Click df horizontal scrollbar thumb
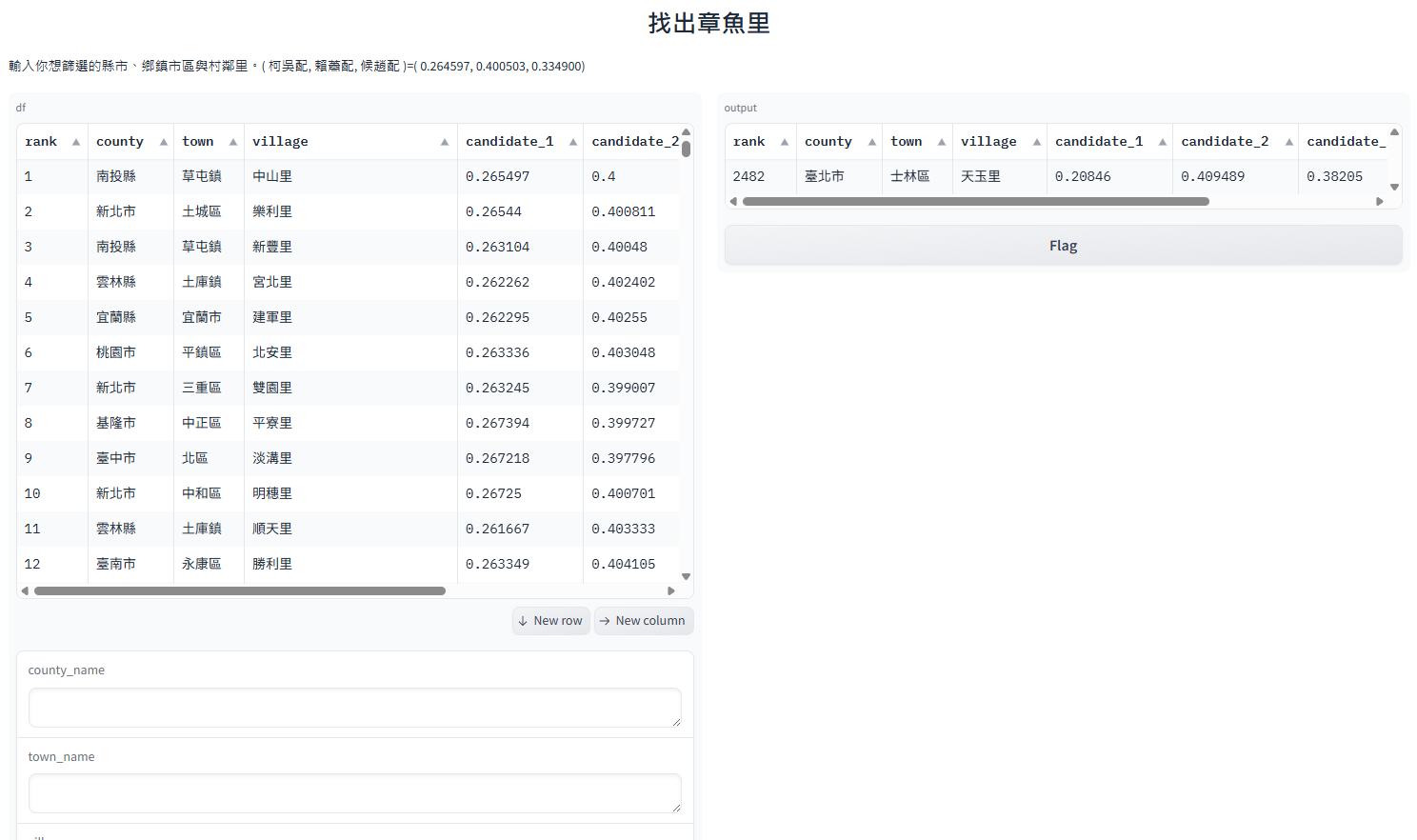The image size is (1417, 840). [240, 591]
